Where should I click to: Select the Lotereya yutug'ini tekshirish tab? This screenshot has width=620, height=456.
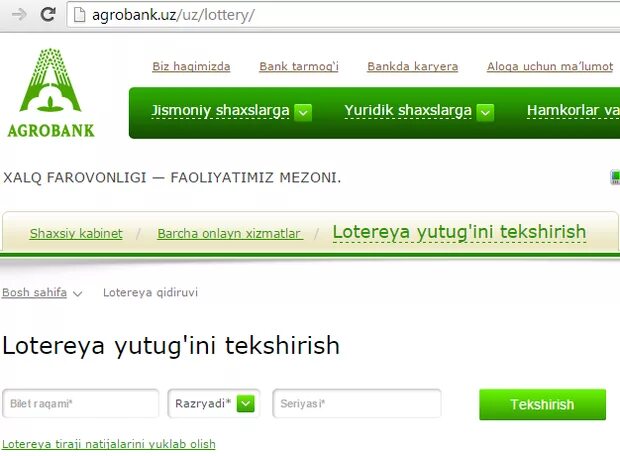coord(459,233)
